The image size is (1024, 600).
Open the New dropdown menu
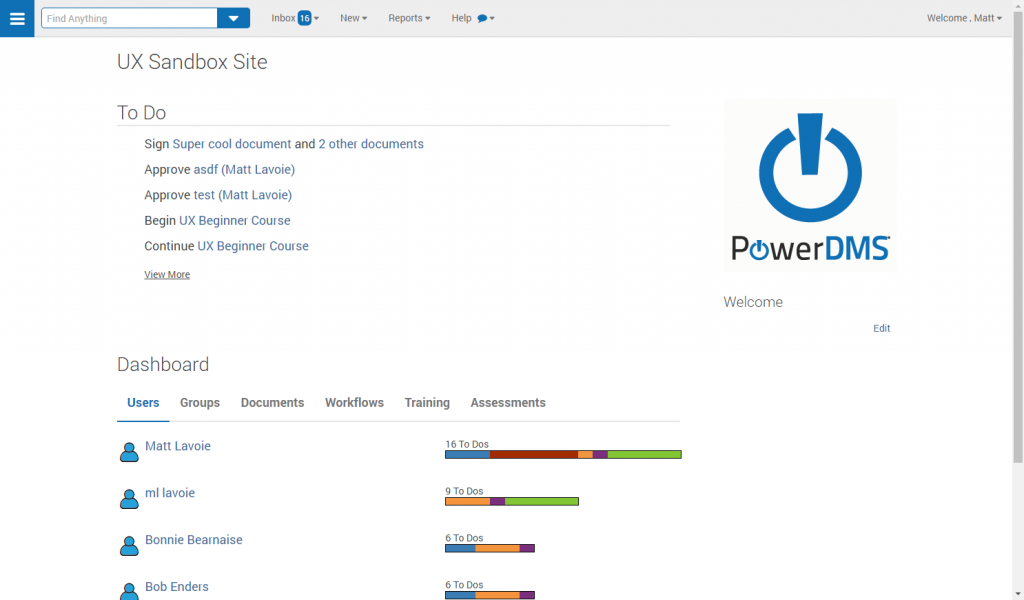point(353,18)
